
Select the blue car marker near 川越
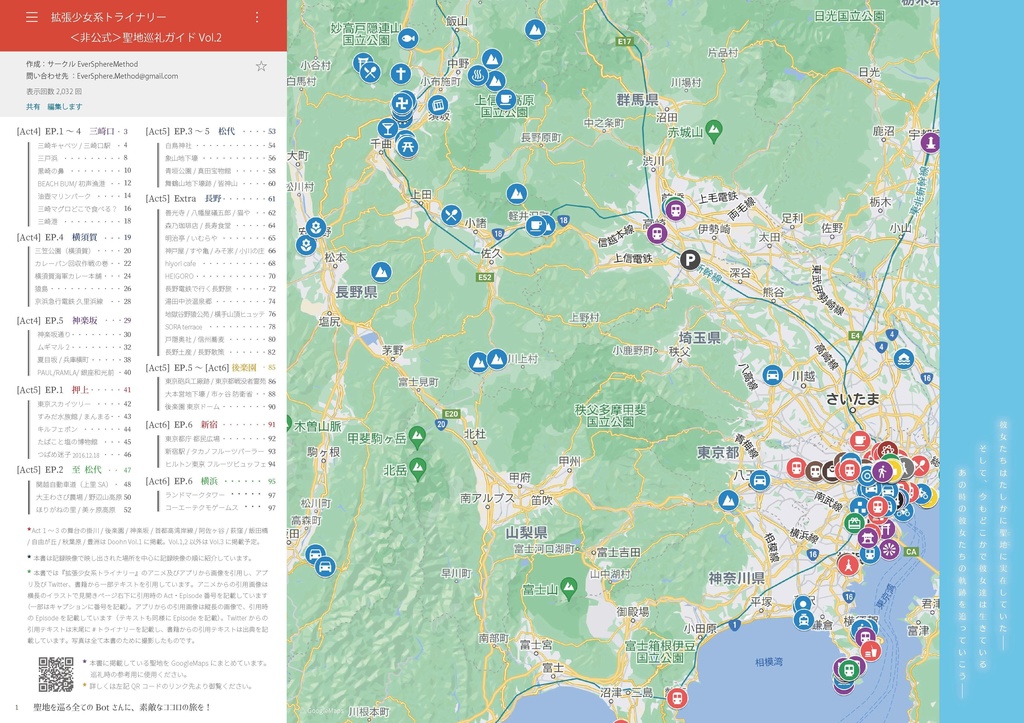[x=773, y=375]
